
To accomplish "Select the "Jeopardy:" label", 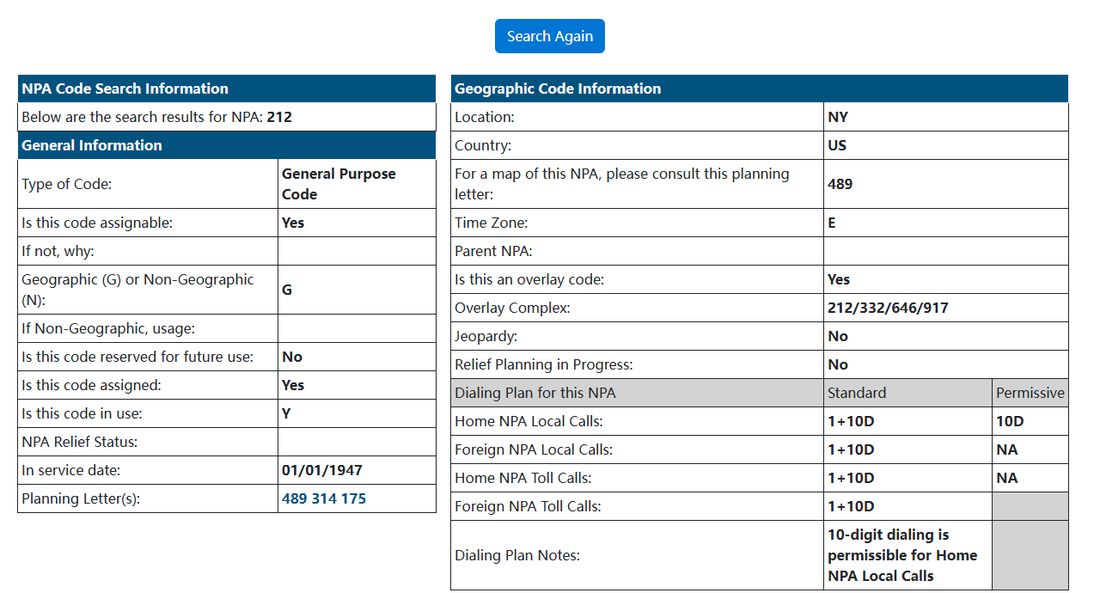I will pos(485,336).
